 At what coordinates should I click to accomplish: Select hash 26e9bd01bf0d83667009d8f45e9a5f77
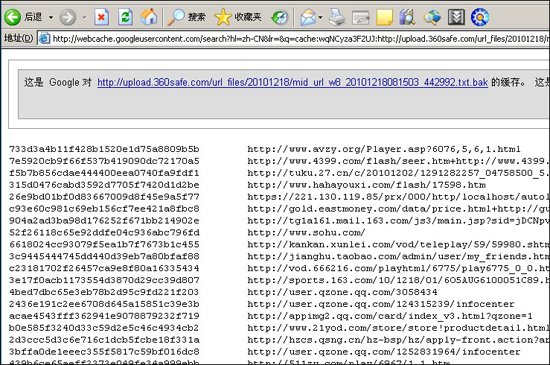click(x=104, y=197)
